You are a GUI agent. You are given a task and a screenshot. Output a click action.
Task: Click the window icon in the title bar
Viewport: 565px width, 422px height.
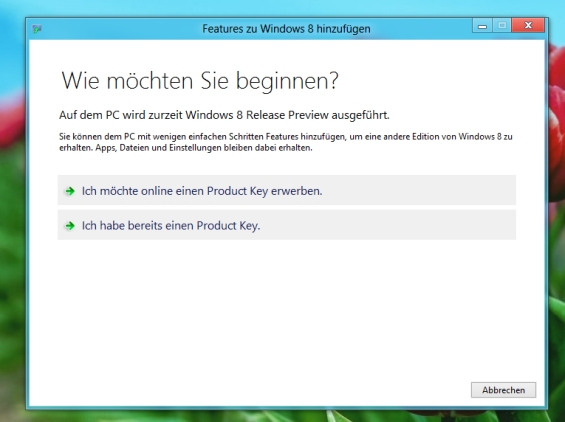(37, 28)
